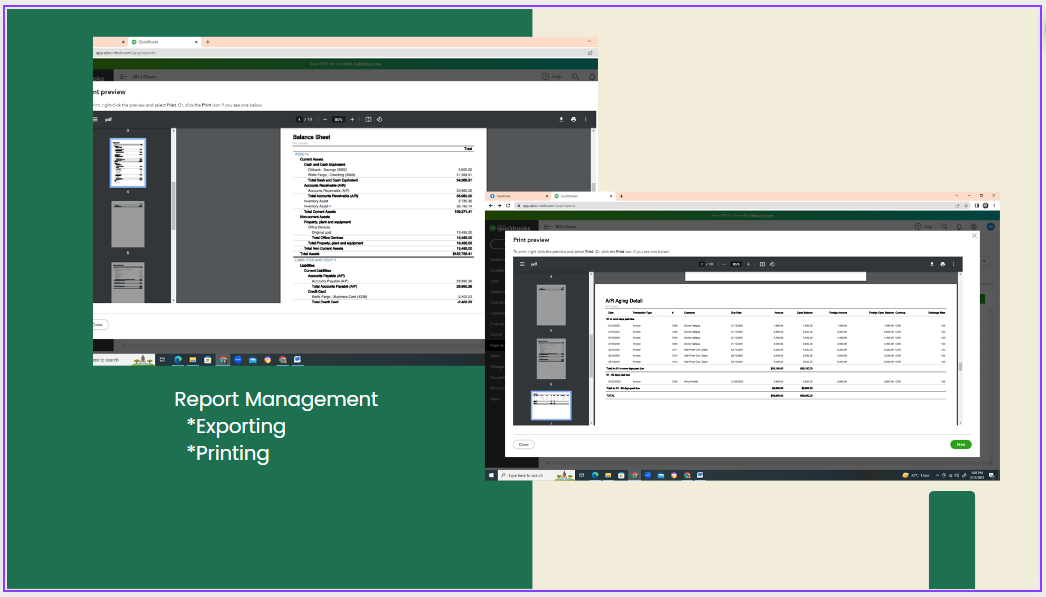Click the QuickBooks search icon in A/R Aging Detail window
The height and width of the screenshot is (597, 1046).
944,227
